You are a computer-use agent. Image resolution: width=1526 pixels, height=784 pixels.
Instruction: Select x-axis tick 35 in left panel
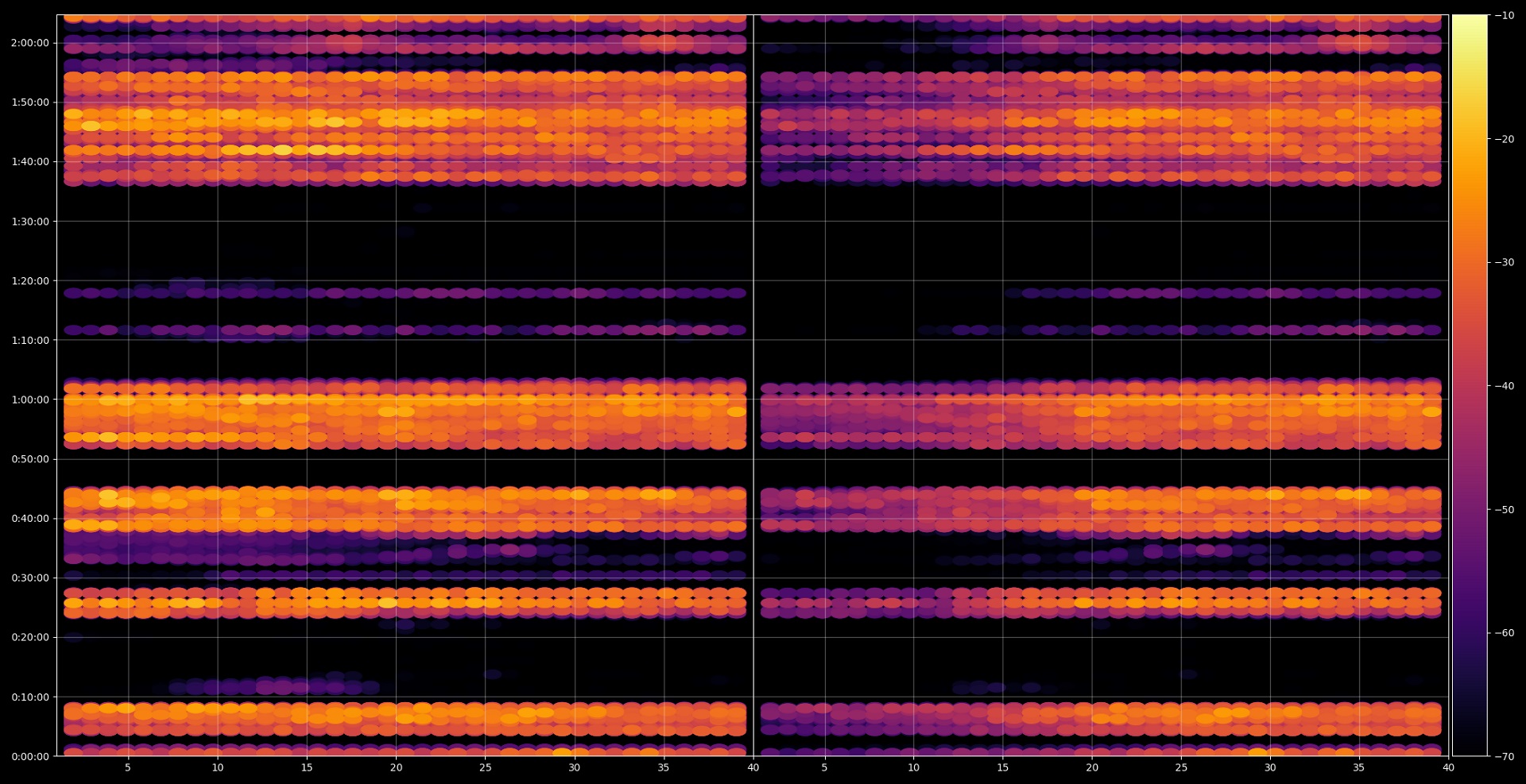(664, 767)
